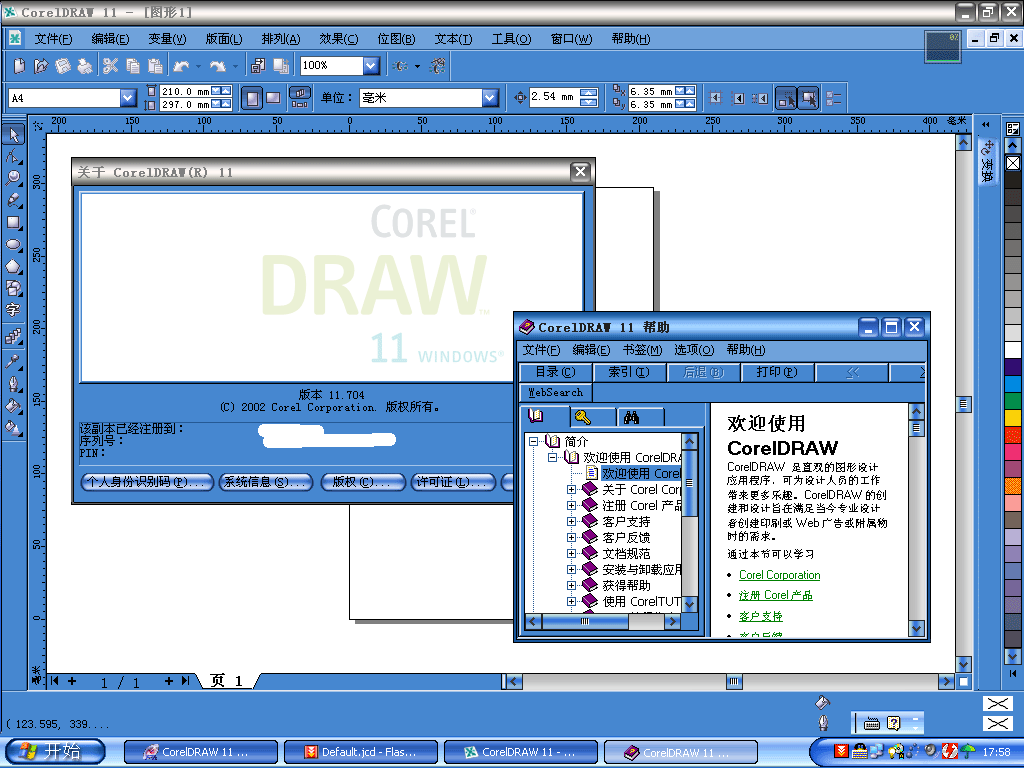Open the 版面(L) menu
The image size is (1024, 768).
(224, 39)
